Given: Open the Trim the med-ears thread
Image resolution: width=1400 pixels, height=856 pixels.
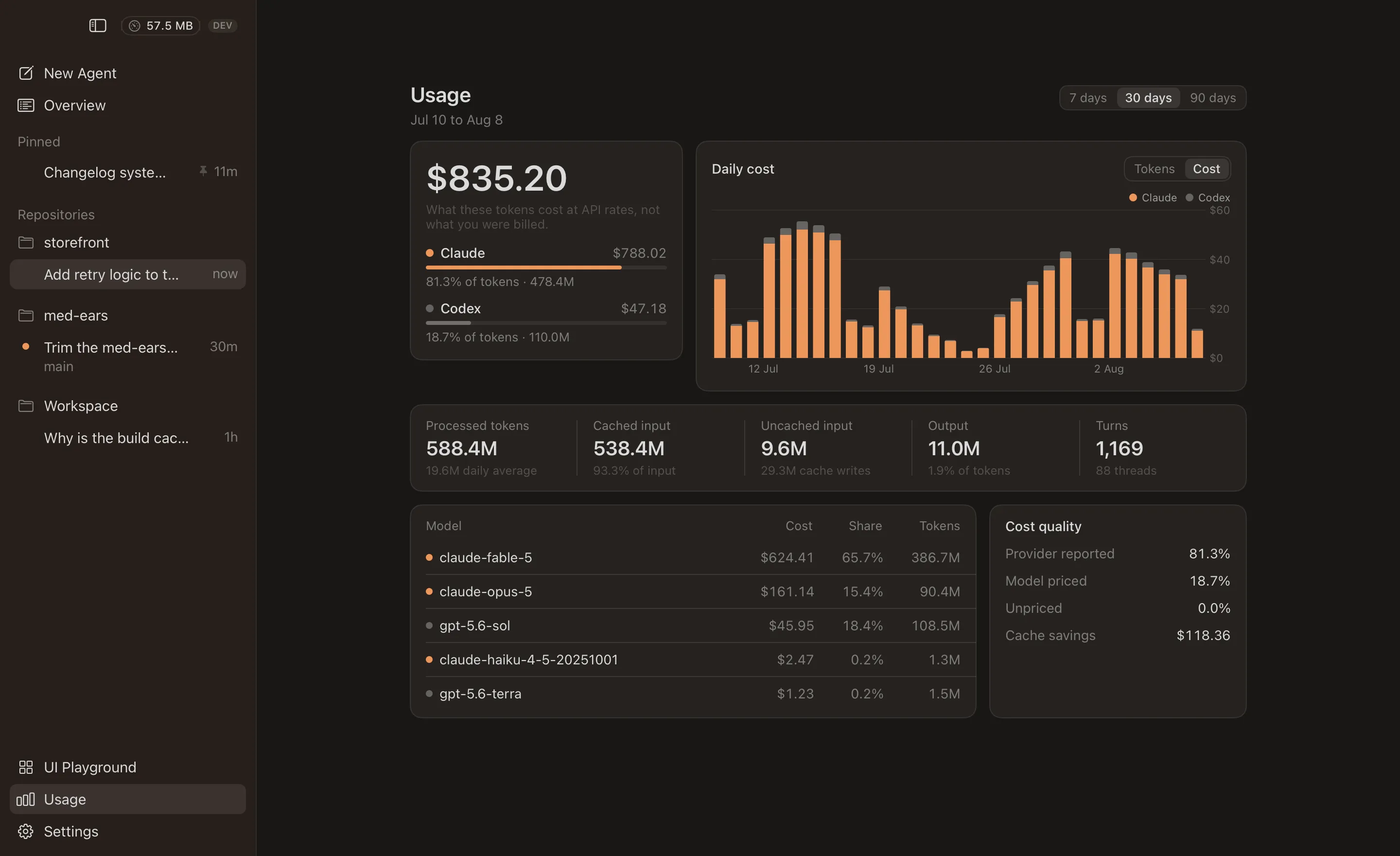Looking at the screenshot, I should [128, 356].
